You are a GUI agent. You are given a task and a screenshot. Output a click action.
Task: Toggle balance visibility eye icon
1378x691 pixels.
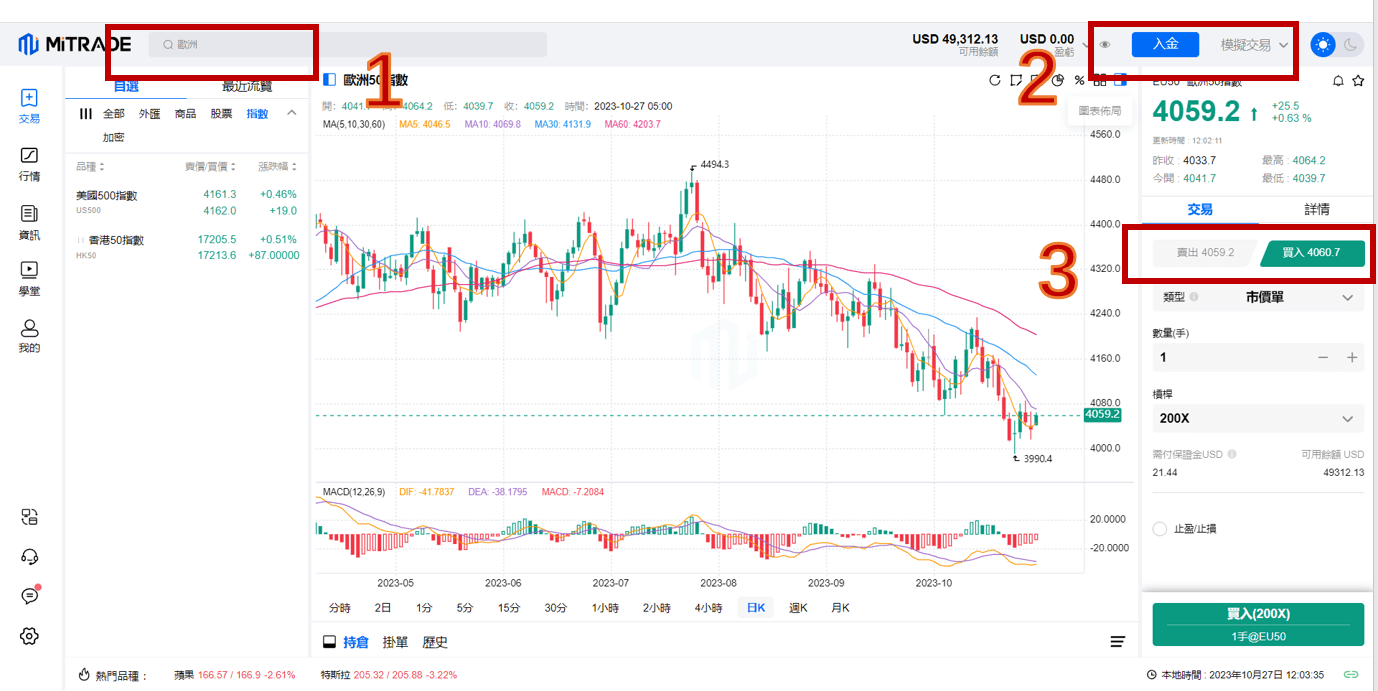[x=1105, y=45]
